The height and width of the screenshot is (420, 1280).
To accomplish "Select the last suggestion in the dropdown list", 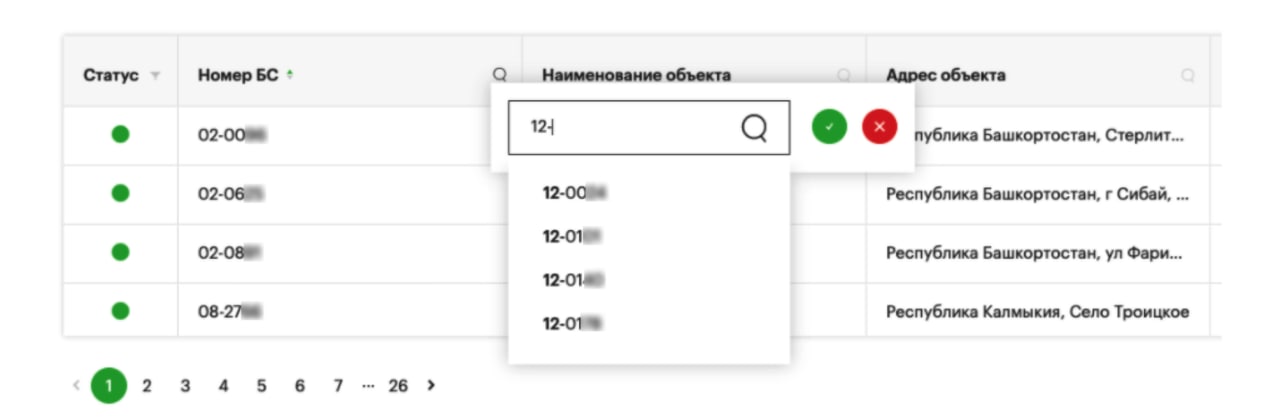I will pos(576,323).
